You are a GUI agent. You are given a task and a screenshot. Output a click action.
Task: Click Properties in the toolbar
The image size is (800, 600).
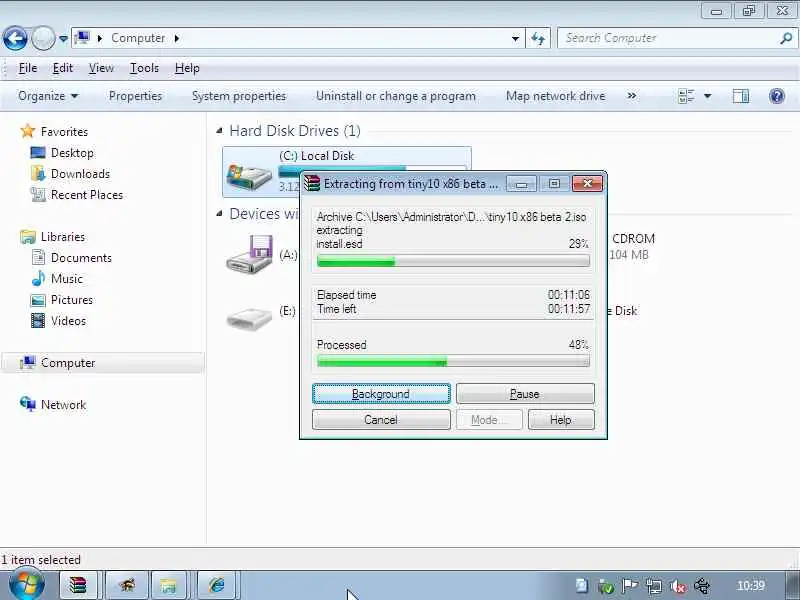tap(135, 96)
